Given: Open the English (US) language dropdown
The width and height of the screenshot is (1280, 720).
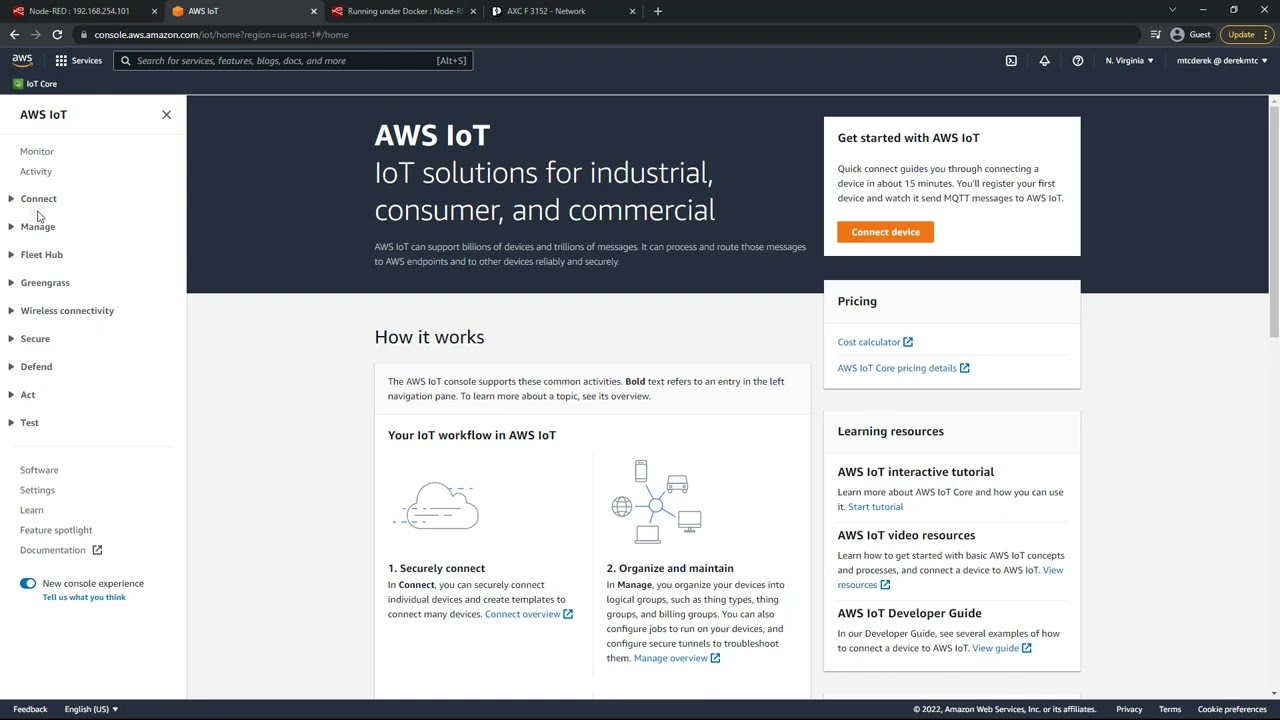Looking at the screenshot, I should click(x=91, y=709).
